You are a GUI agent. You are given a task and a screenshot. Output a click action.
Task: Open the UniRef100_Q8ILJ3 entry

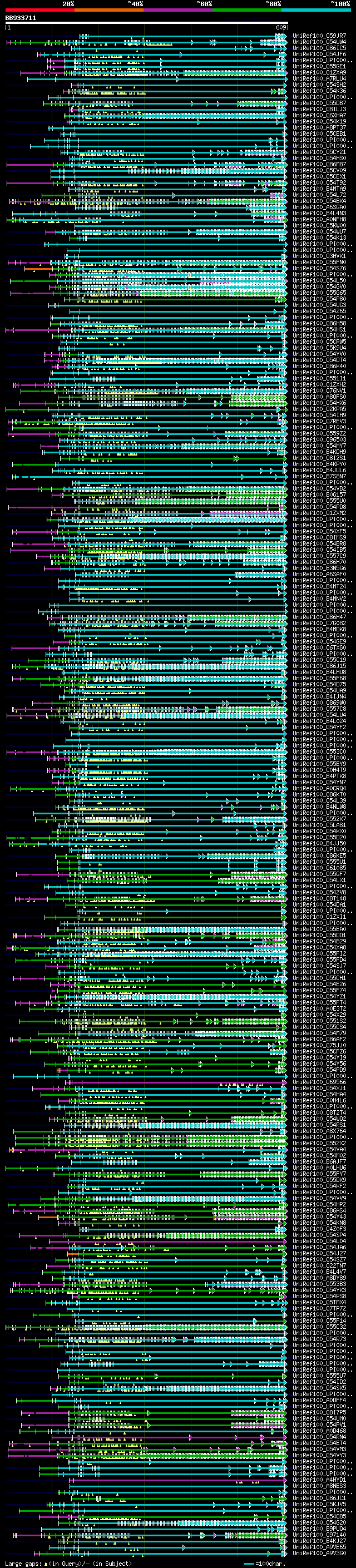click(319, 110)
